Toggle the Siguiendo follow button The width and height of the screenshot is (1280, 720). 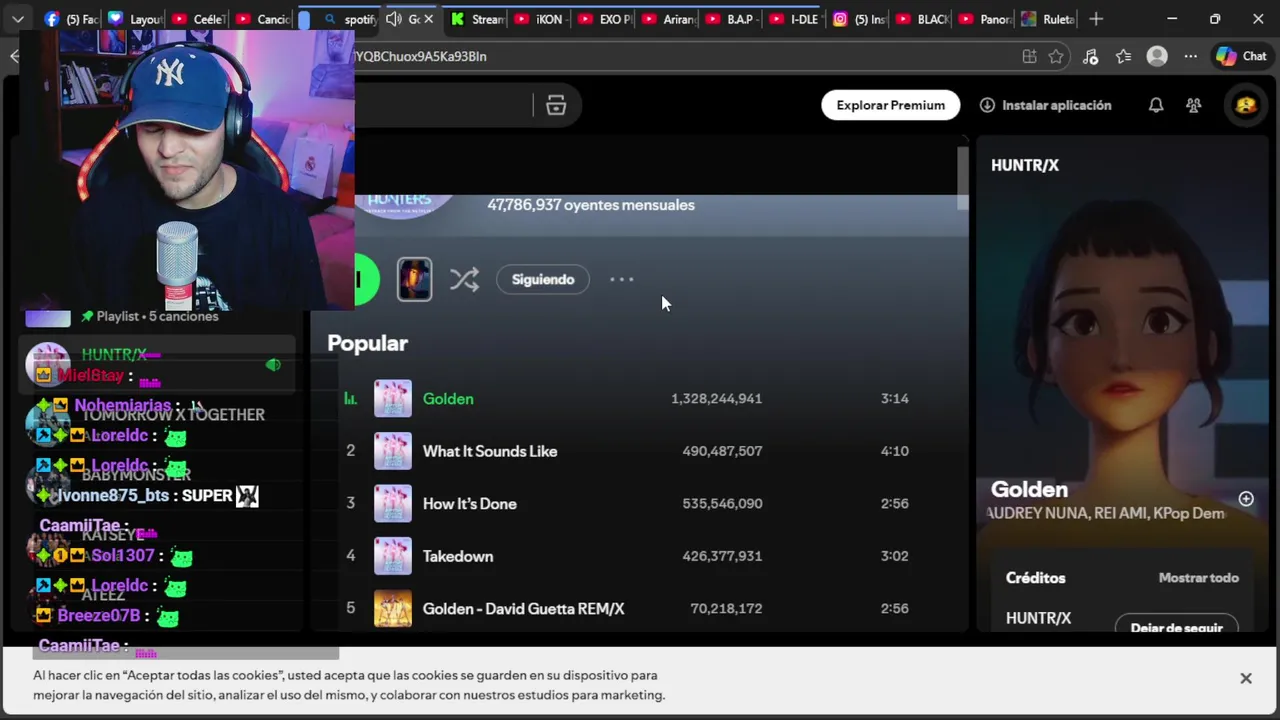(x=543, y=280)
